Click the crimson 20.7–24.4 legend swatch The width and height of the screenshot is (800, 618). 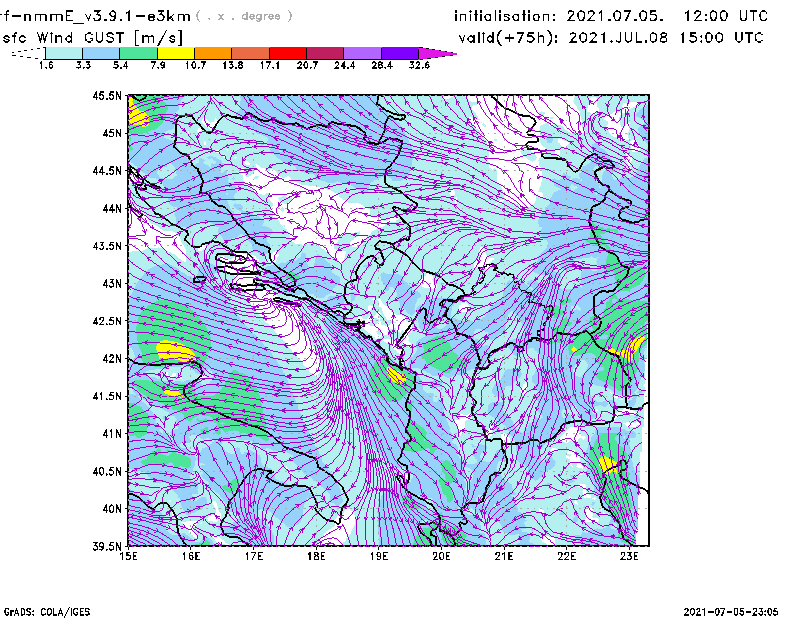326,53
